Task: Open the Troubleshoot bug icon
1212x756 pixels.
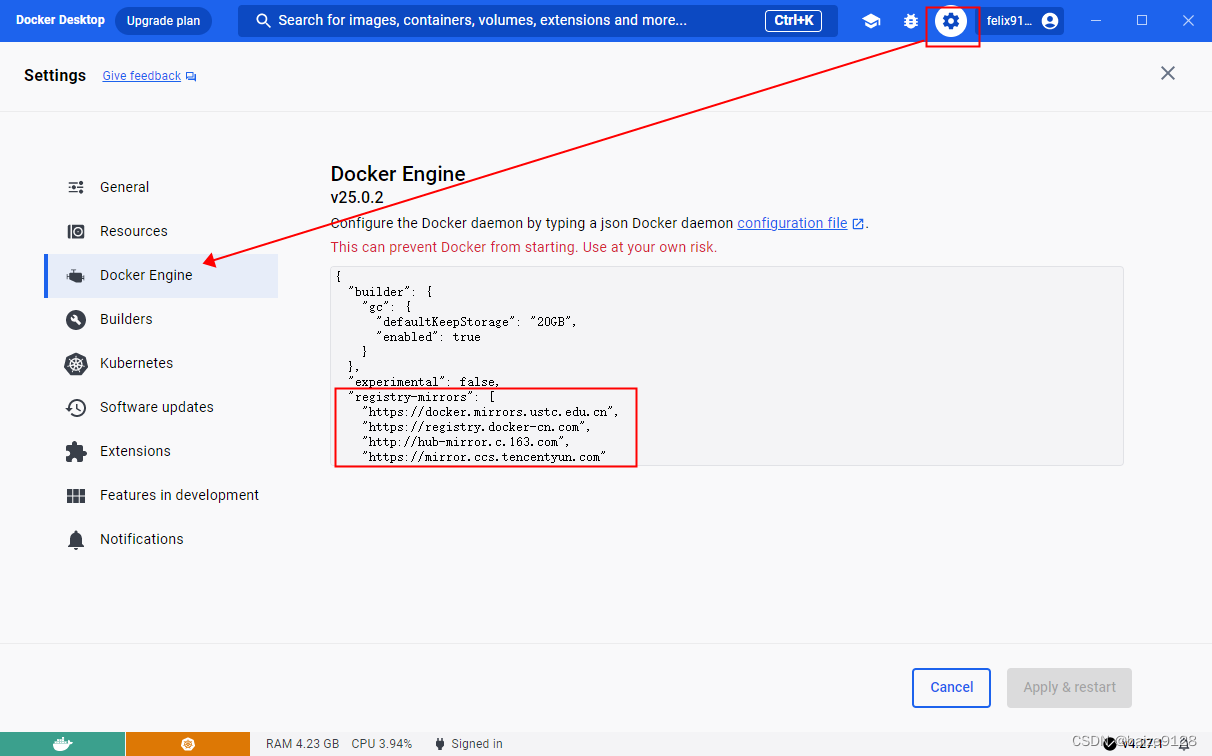Action: pyautogui.click(x=911, y=21)
